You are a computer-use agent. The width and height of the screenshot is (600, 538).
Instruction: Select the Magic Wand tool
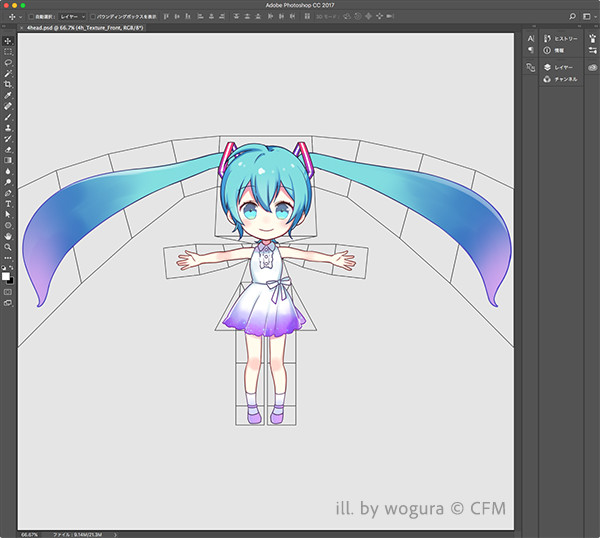[x=8, y=73]
